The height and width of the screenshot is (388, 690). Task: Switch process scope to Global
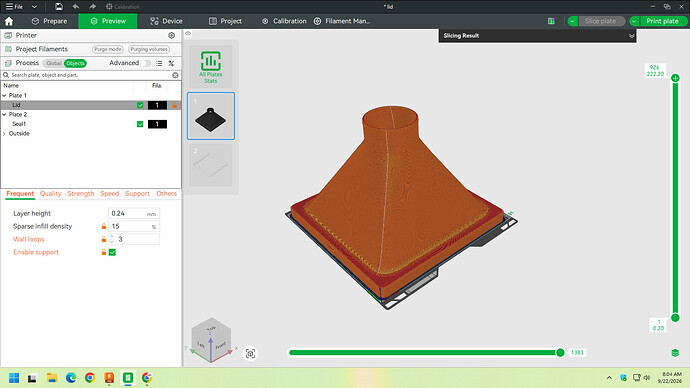pos(54,63)
